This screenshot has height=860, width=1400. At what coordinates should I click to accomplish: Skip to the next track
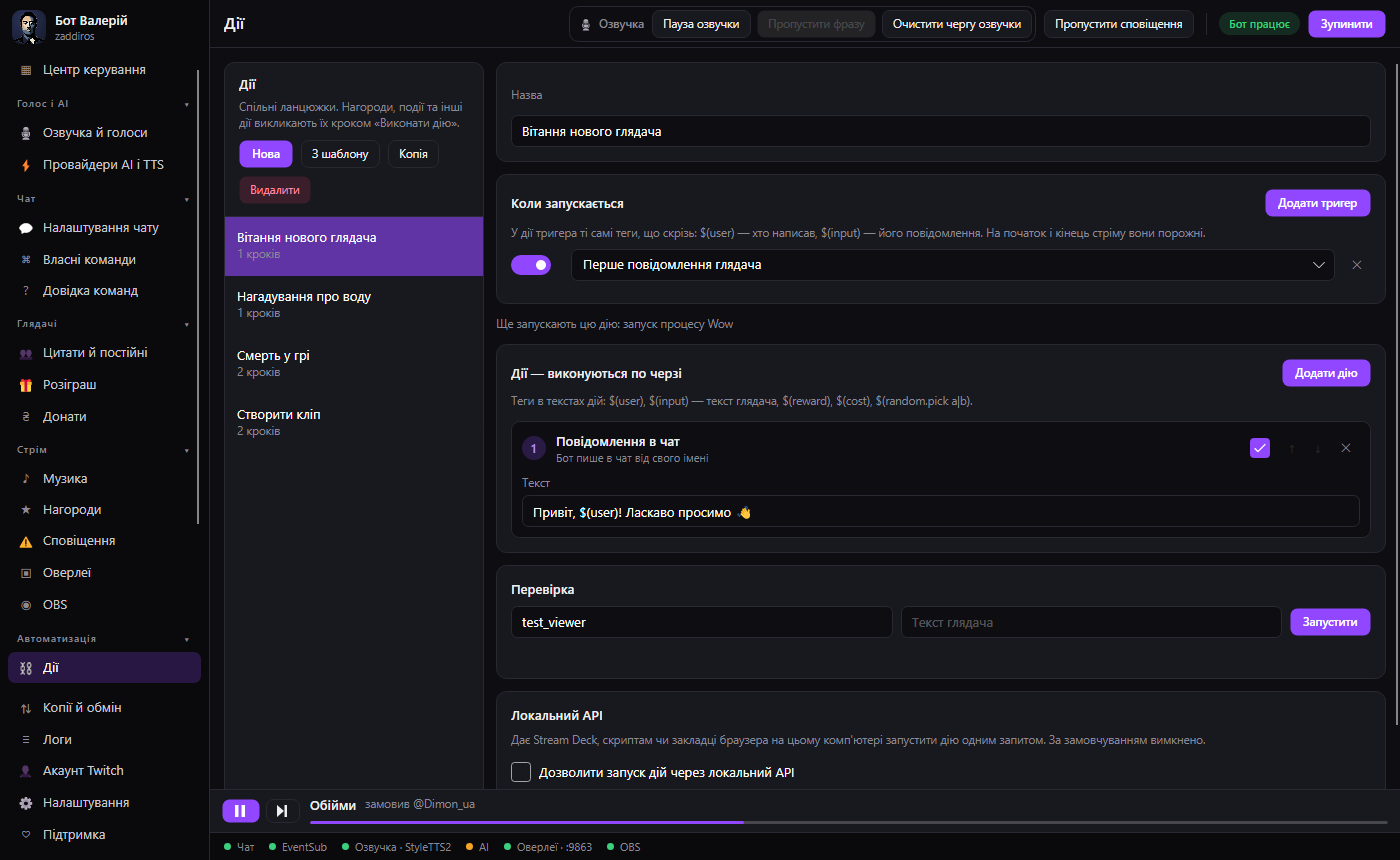point(282,811)
